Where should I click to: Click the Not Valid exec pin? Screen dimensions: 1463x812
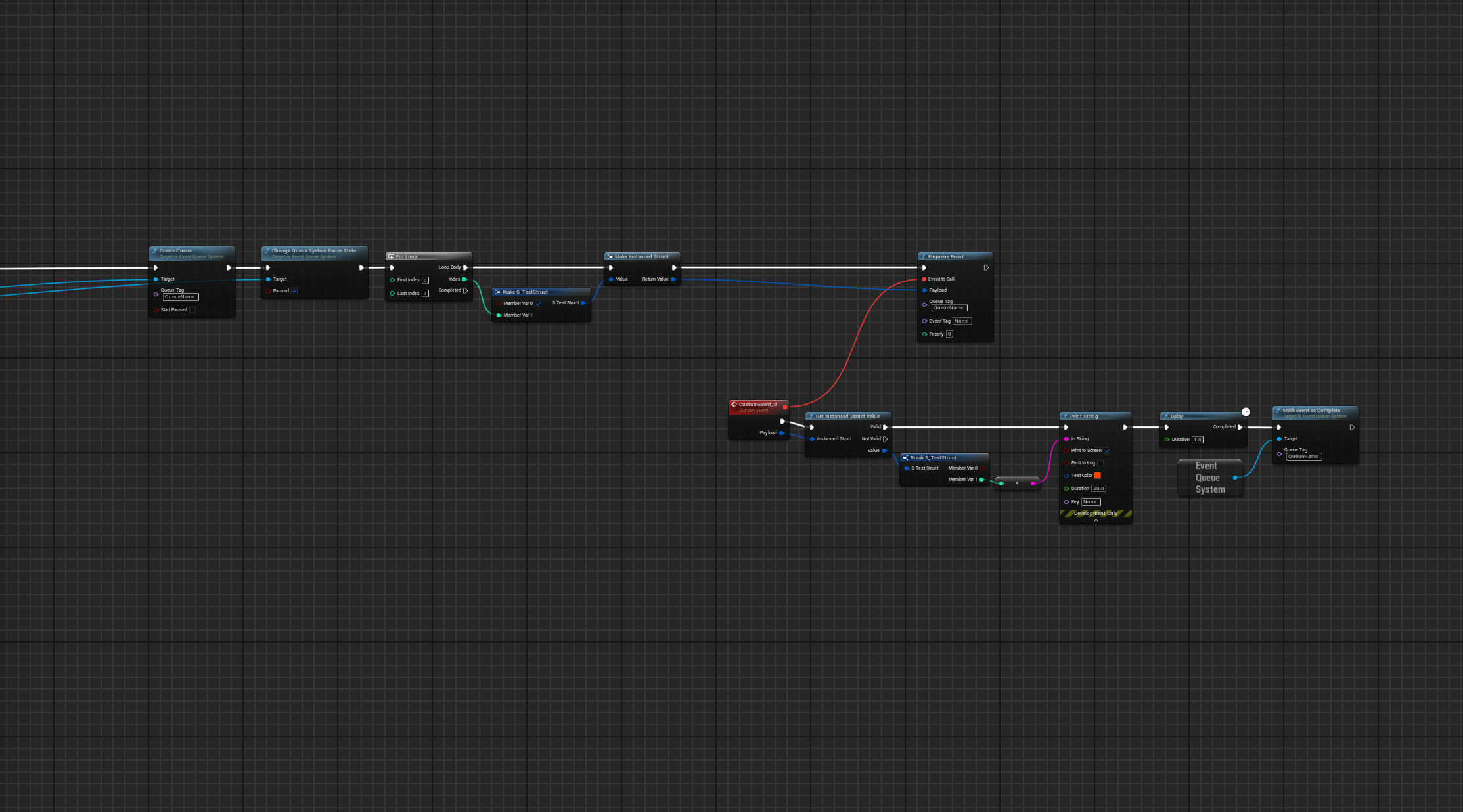click(x=886, y=439)
